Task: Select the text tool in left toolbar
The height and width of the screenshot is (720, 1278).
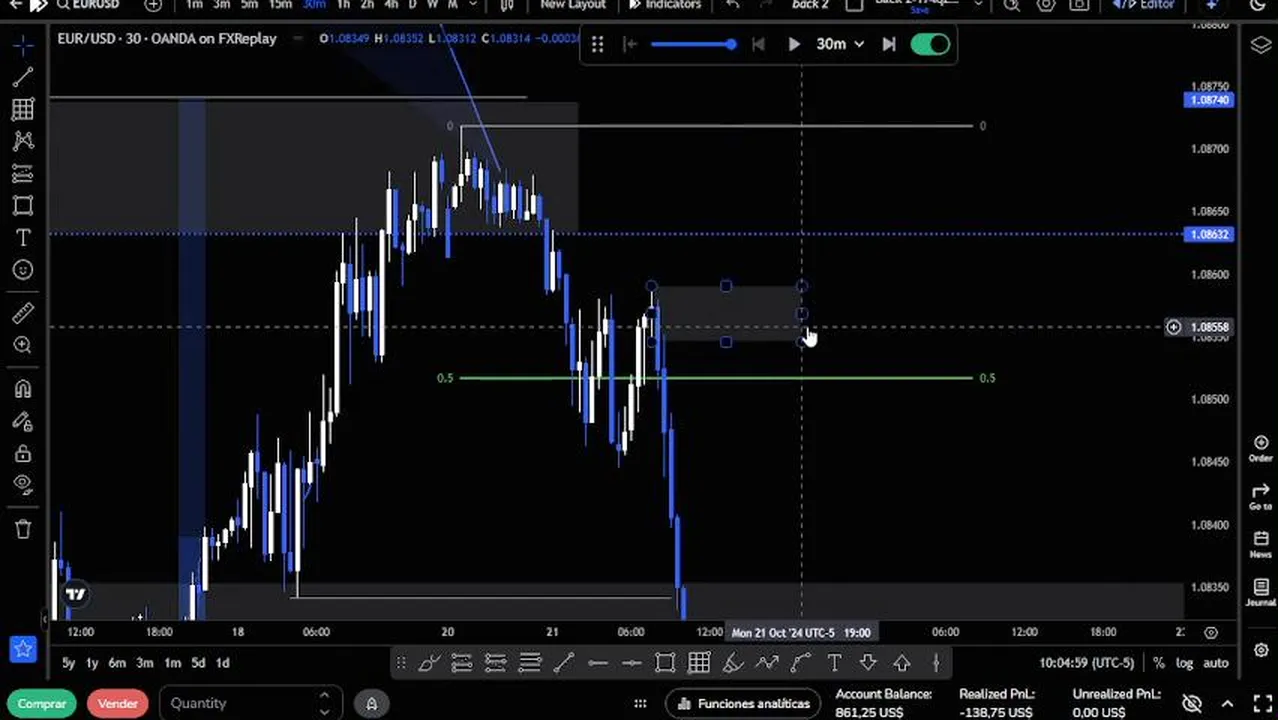Action: pos(23,238)
